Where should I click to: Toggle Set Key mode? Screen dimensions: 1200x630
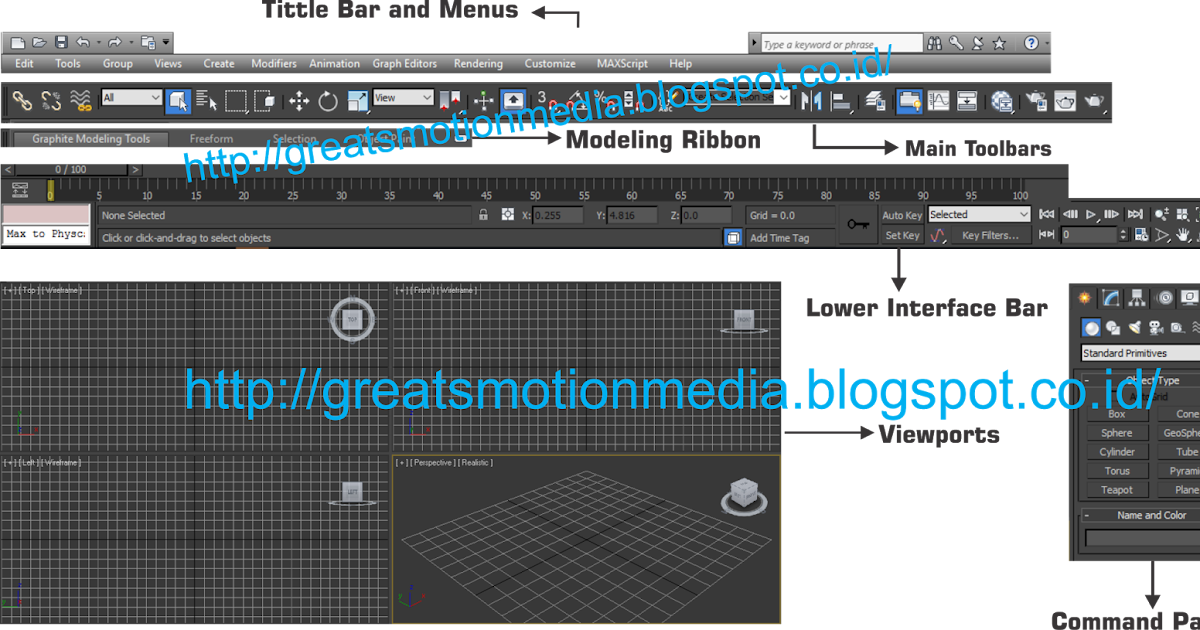point(902,235)
